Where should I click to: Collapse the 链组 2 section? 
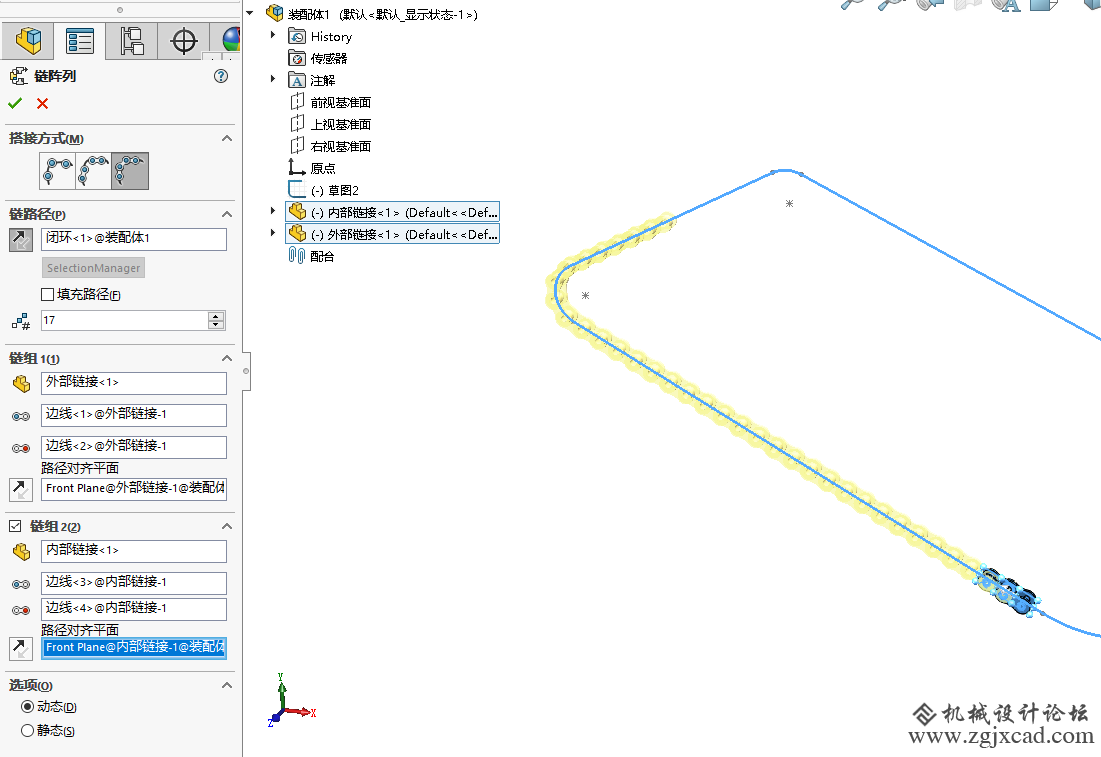point(227,526)
